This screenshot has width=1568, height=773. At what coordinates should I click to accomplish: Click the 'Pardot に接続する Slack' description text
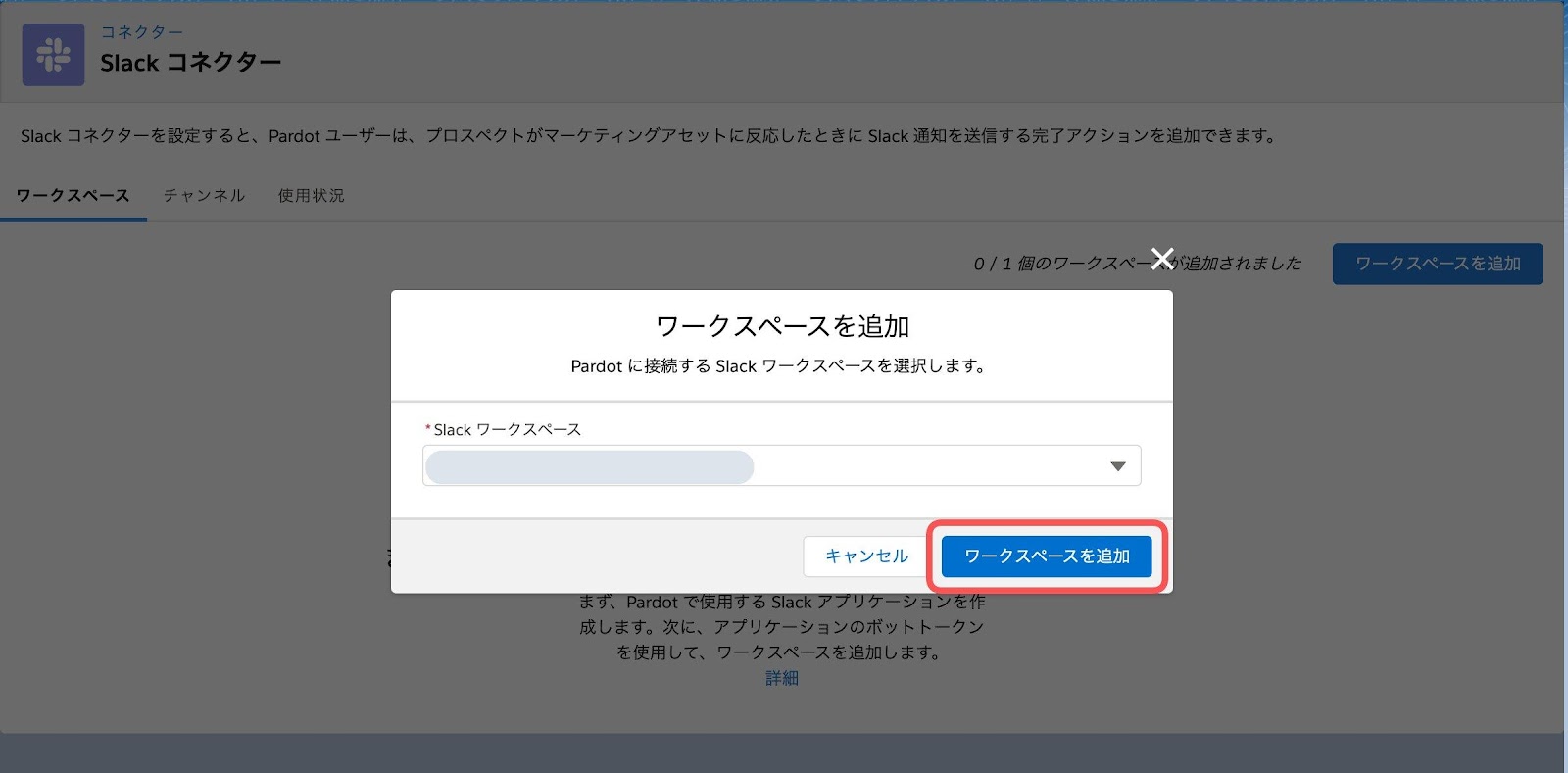(x=778, y=366)
